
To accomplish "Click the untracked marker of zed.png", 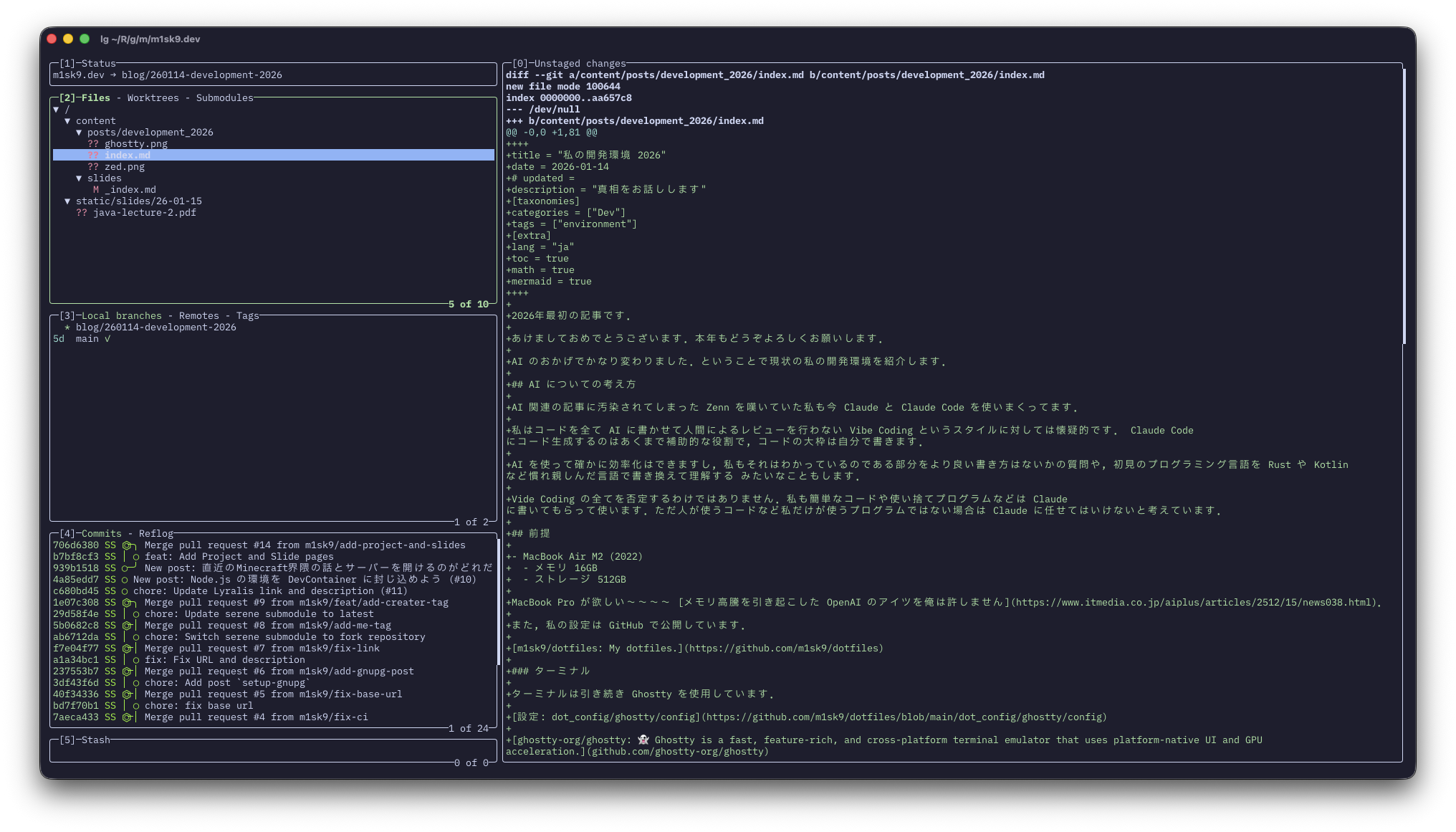I will [93, 167].
